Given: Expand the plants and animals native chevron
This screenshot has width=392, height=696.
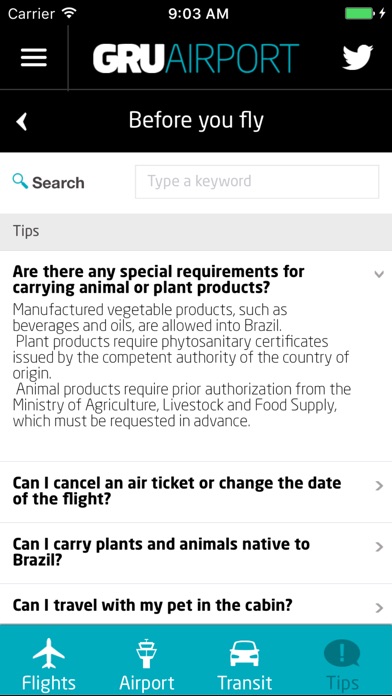Looking at the screenshot, I should [379, 547].
